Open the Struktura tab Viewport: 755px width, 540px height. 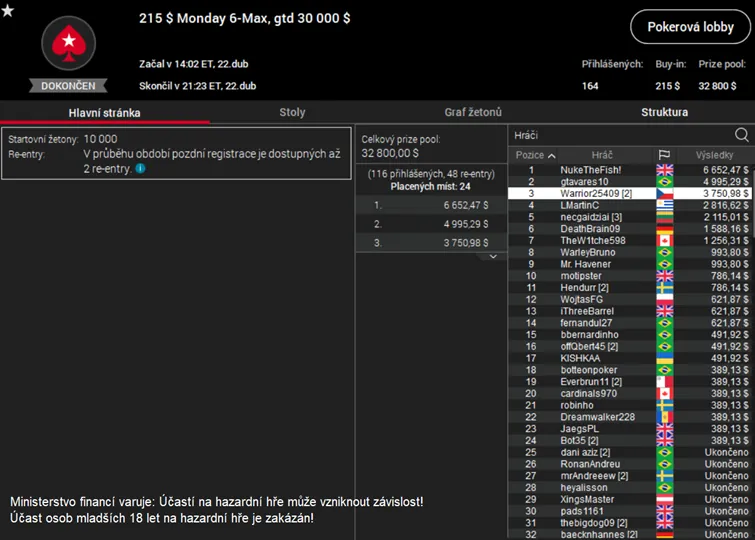[x=664, y=113]
